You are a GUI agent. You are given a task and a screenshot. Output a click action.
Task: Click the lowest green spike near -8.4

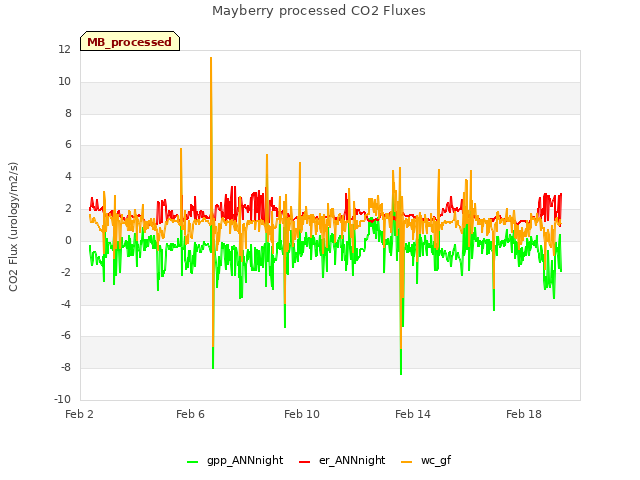click(401, 373)
